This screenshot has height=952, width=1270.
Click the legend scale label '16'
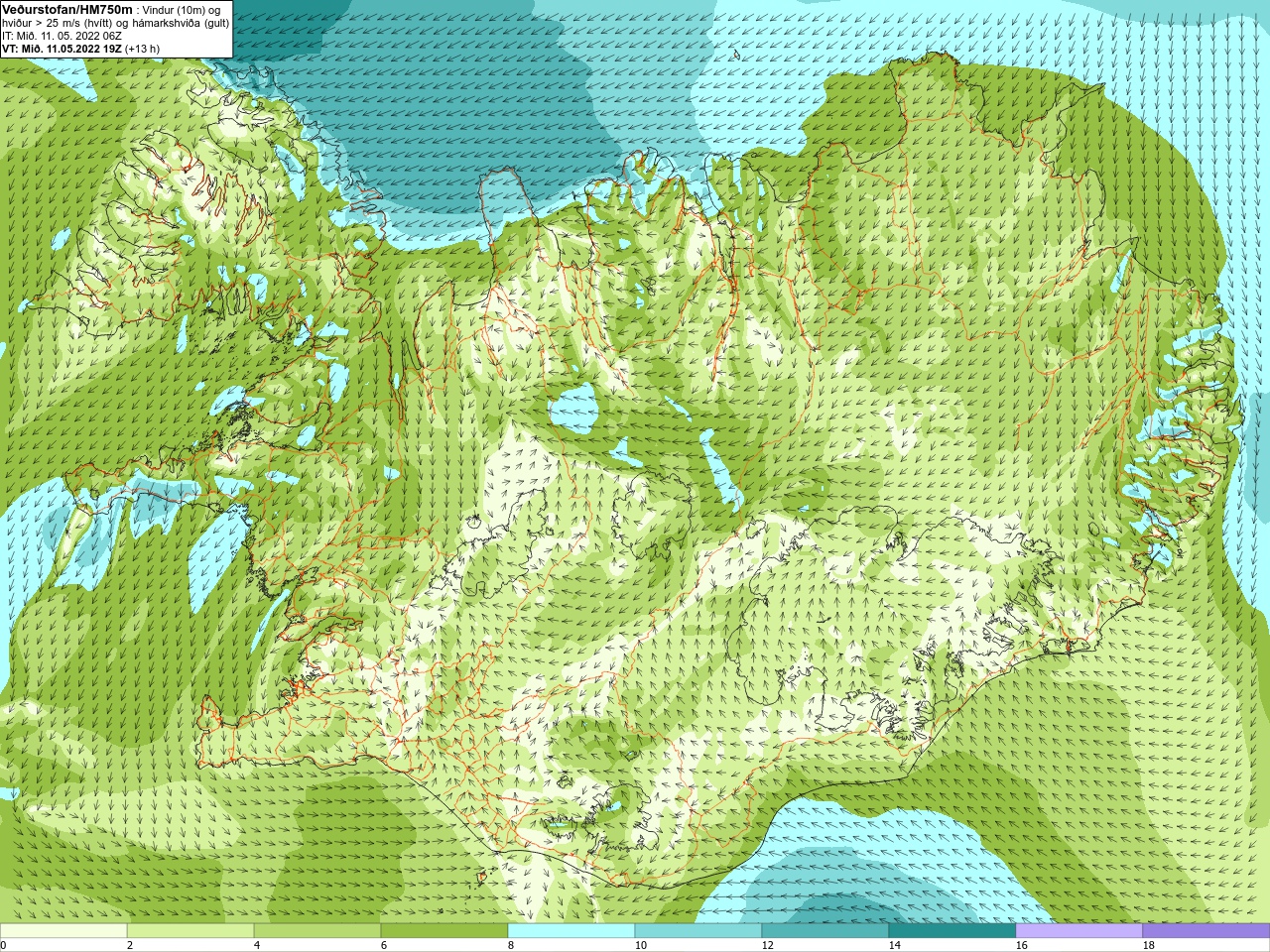click(1022, 945)
